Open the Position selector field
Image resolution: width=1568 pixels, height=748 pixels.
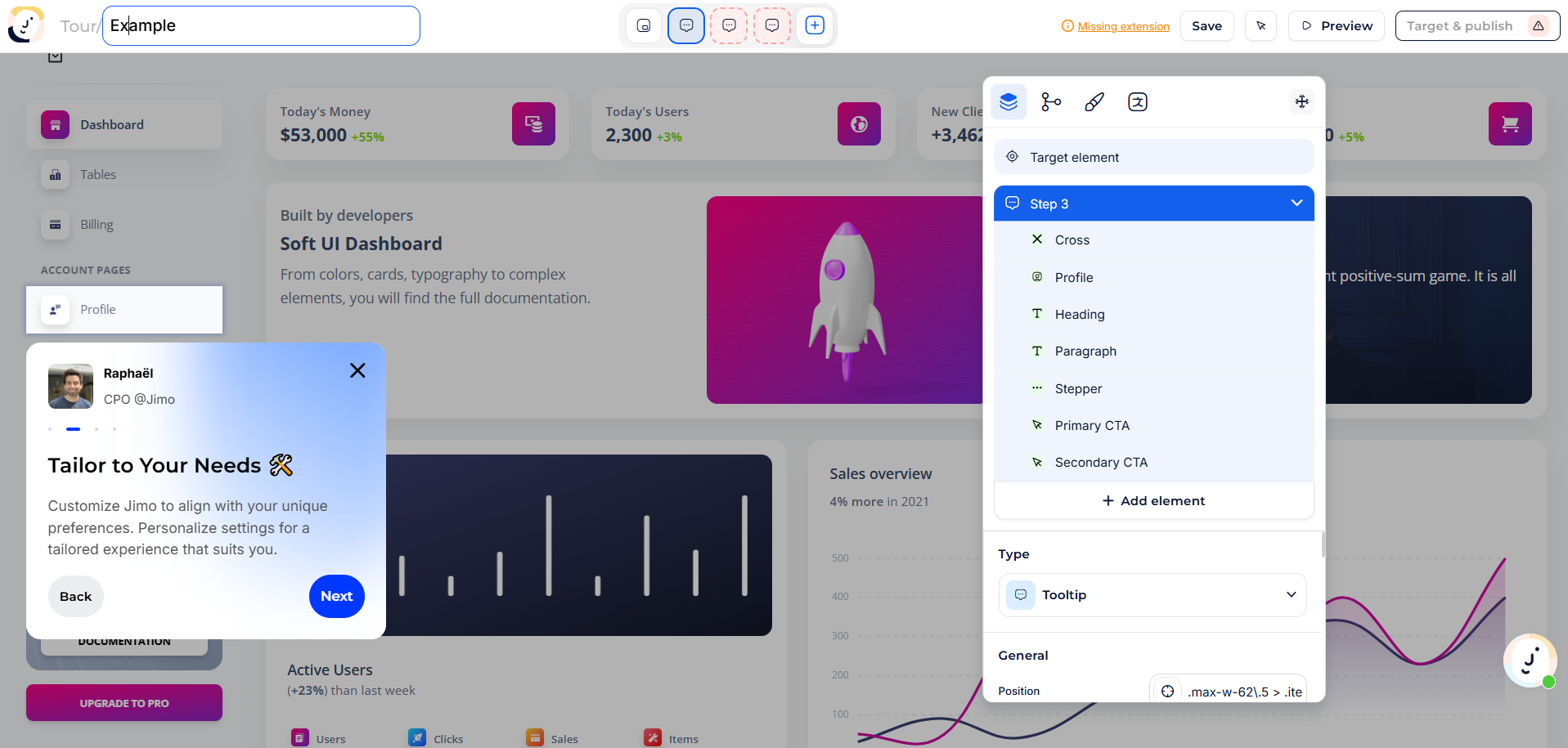point(1228,692)
